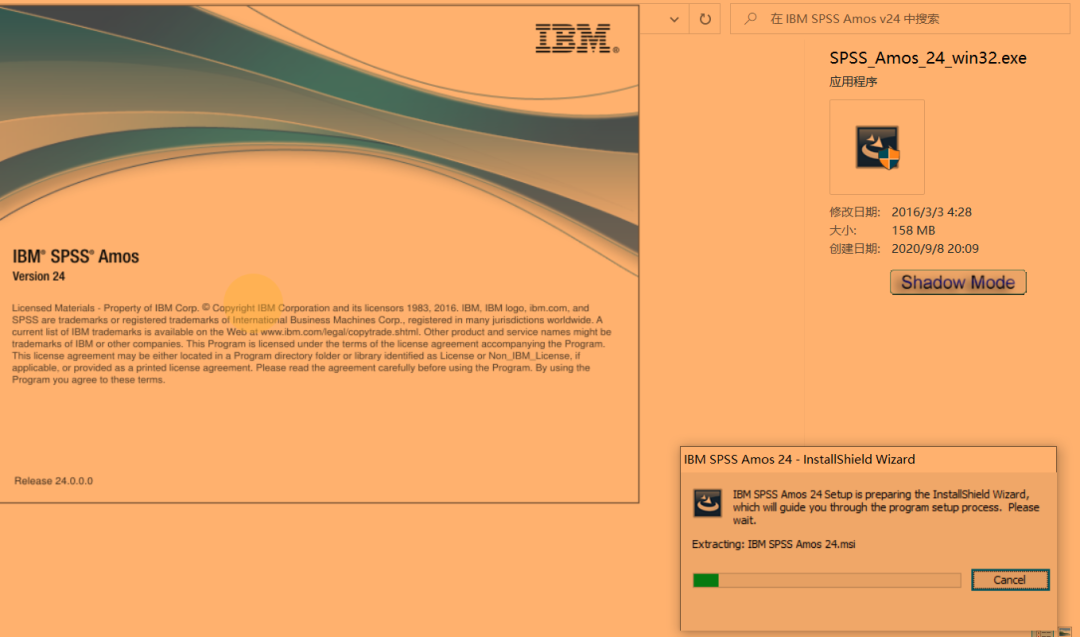Viewport: 1080px width, 637px height.
Task: Cancel the InstallShield Wizard extraction
Action: pyautogui.click(x=1010, y=580)
